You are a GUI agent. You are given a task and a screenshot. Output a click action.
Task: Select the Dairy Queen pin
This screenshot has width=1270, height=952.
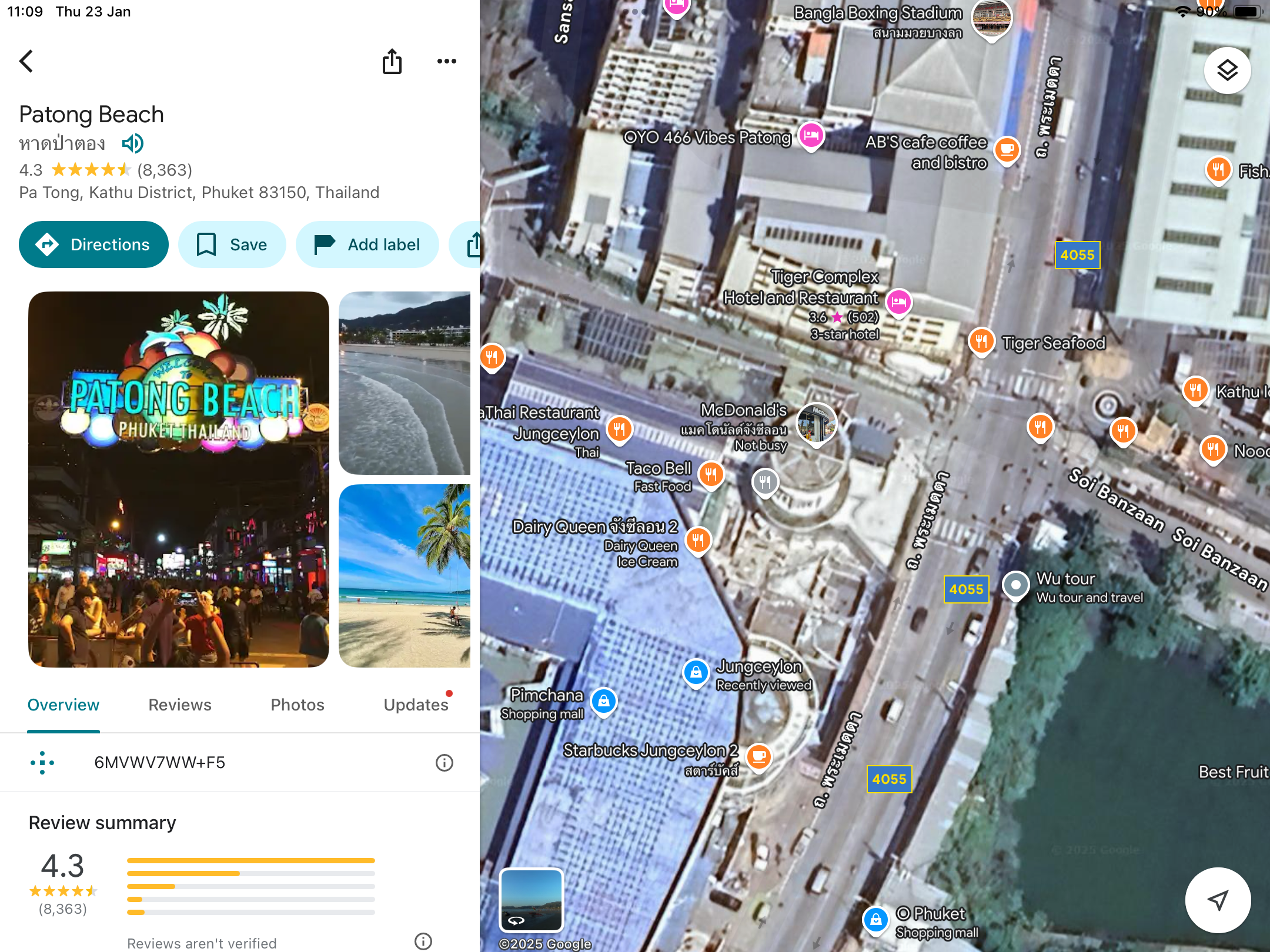point(698,541)
